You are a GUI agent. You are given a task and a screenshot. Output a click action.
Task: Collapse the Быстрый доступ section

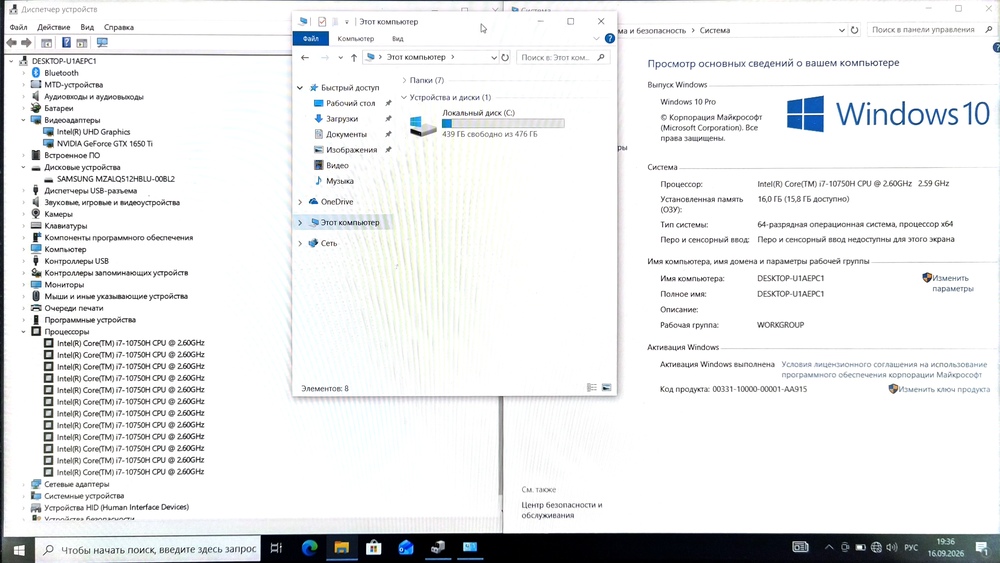click(300, 88)
